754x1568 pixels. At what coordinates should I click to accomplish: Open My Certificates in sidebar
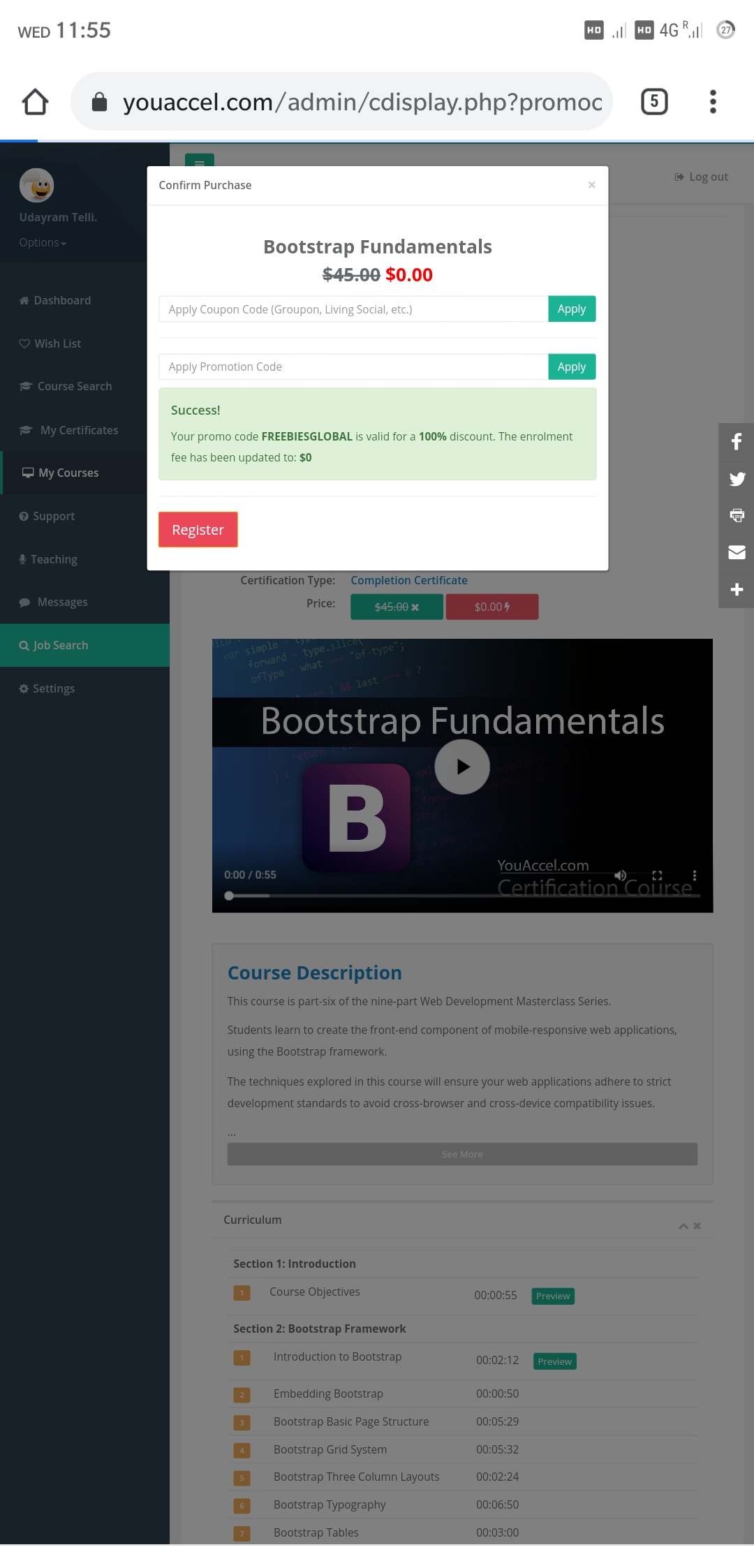click(78, 430)
